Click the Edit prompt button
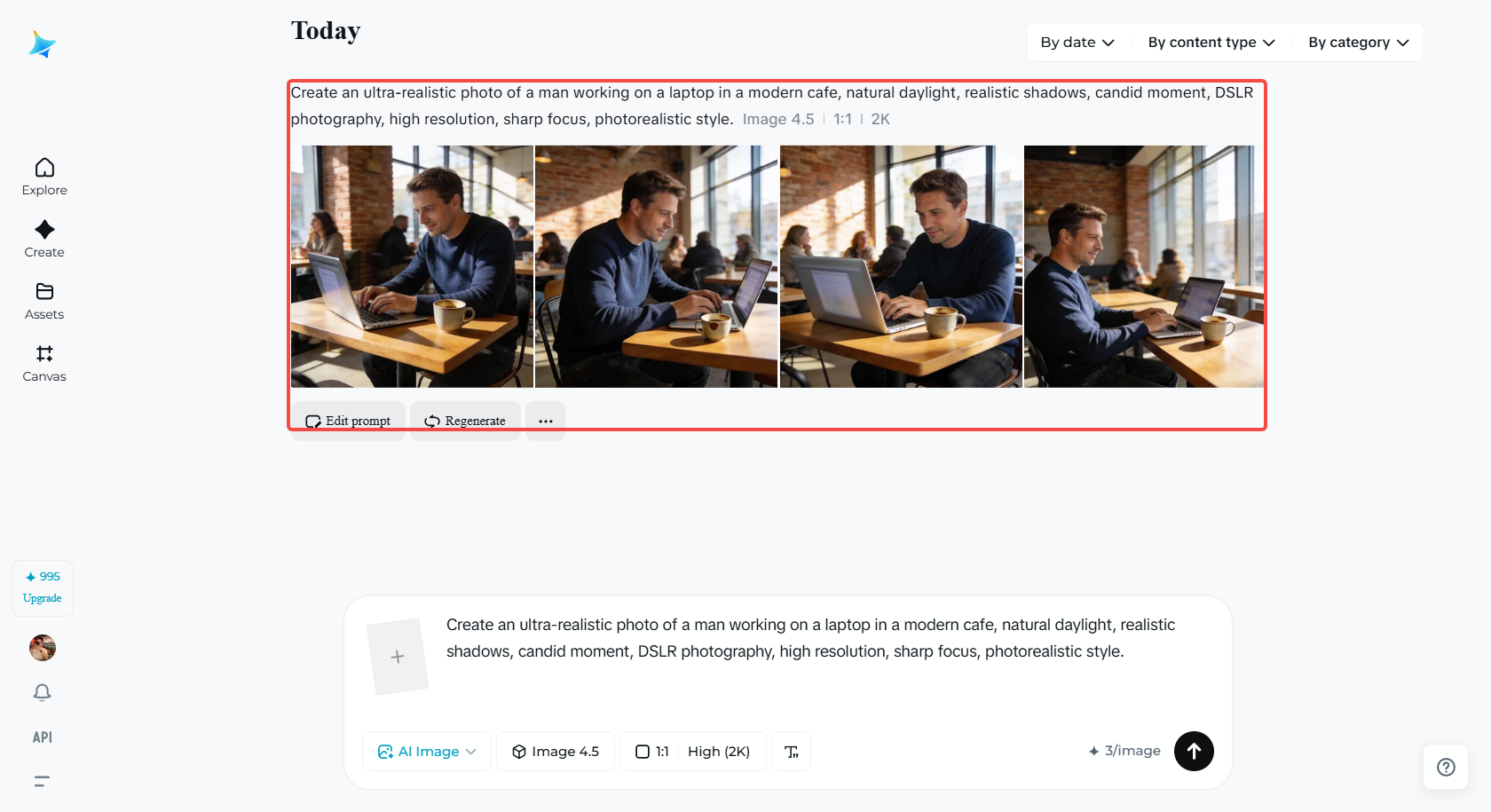The height and width of the screenshot is (812, 1491). pyautogui.click(x=349, y=421)
